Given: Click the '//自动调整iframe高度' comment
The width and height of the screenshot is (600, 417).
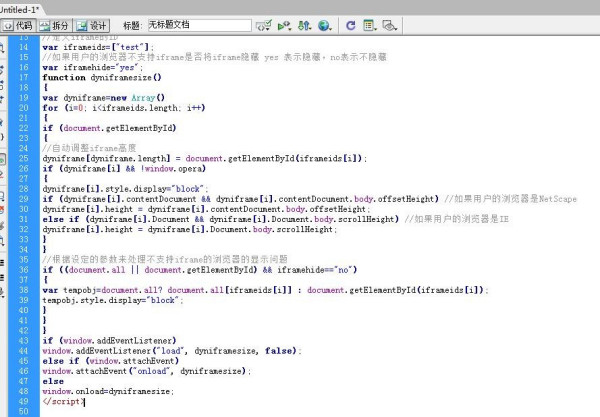Looking at the screenshot, I should [89, 148].
